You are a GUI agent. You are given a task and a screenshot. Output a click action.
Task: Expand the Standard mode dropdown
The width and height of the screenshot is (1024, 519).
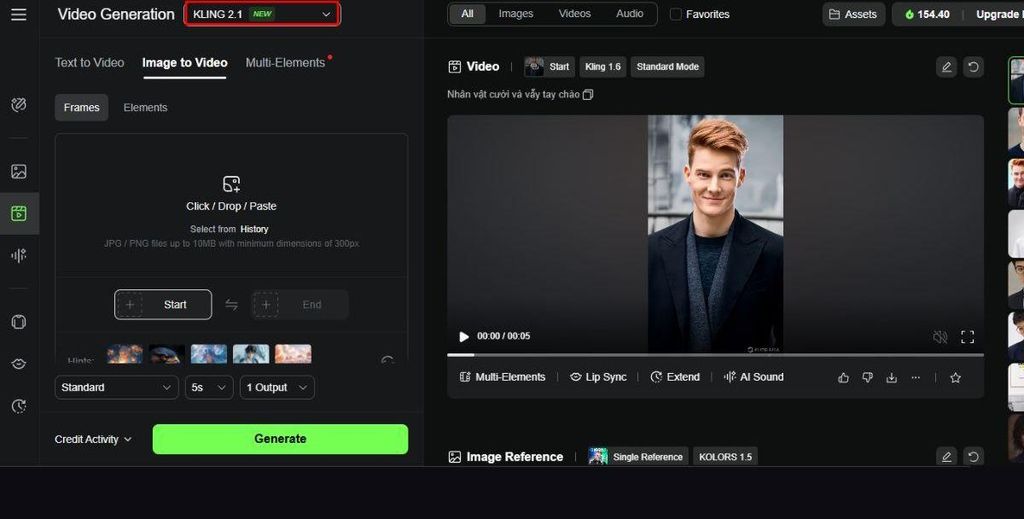click(117, 387)
